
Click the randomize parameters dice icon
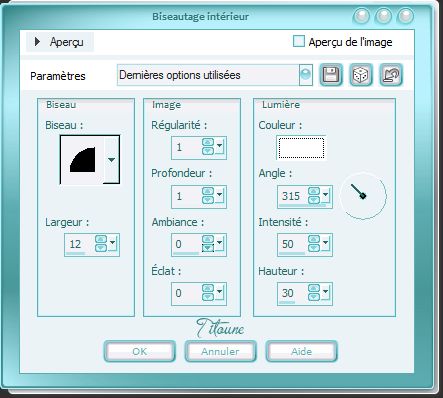[361, 75]
